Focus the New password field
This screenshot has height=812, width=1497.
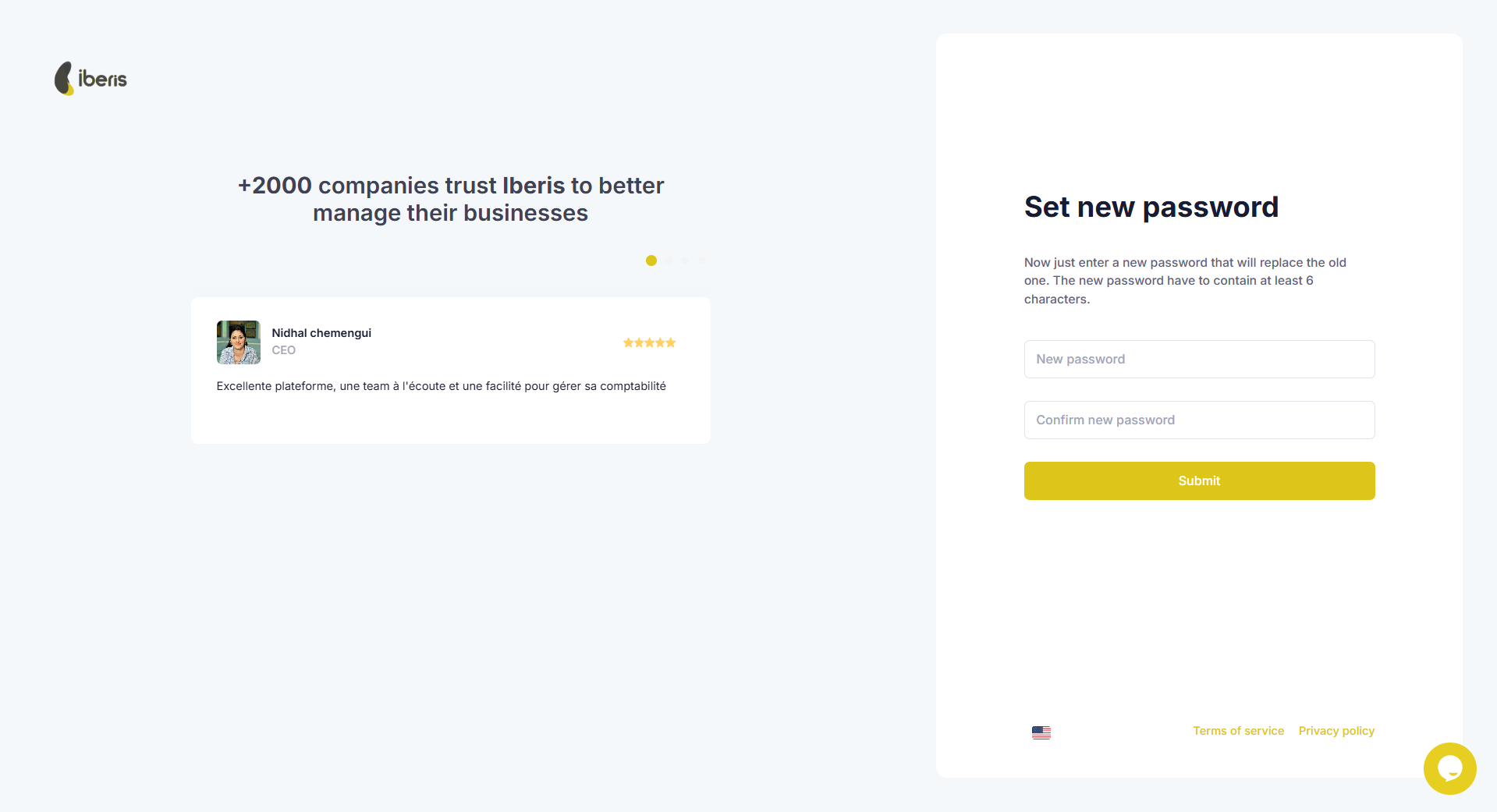(x=1199, y=359)
